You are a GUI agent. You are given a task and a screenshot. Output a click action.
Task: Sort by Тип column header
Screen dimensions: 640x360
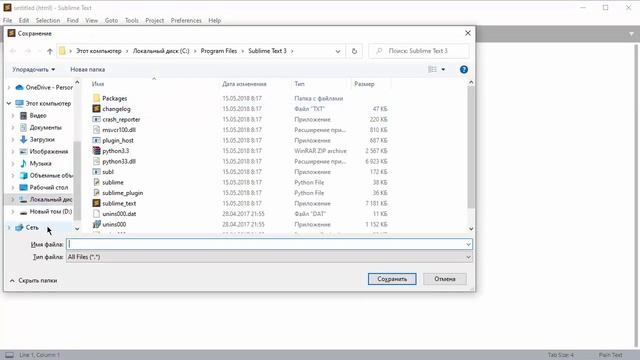click(299, 84)
